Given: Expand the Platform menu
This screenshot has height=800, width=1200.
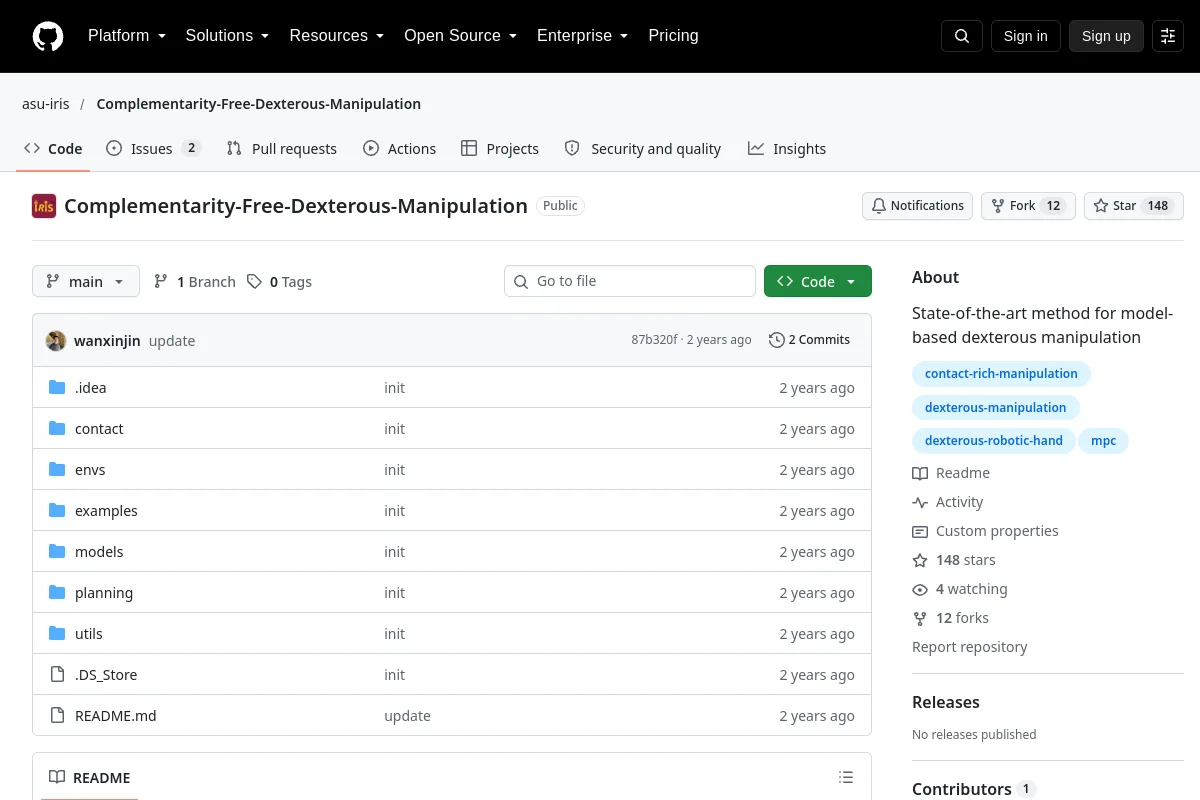Looking at the screenshot, I should 127,36.
